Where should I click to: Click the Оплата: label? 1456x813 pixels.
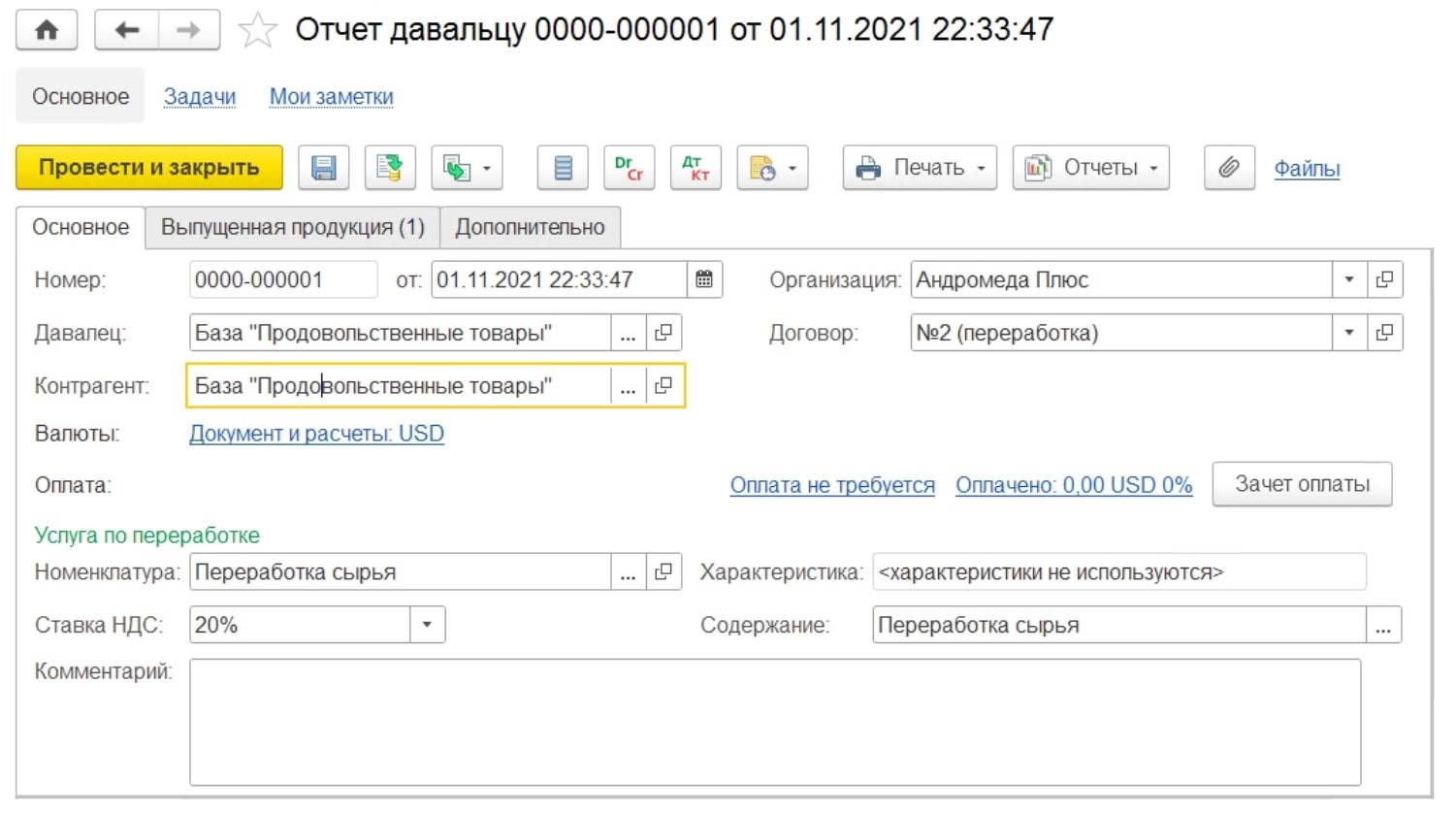pyautogui.click(x=73, y=485)
